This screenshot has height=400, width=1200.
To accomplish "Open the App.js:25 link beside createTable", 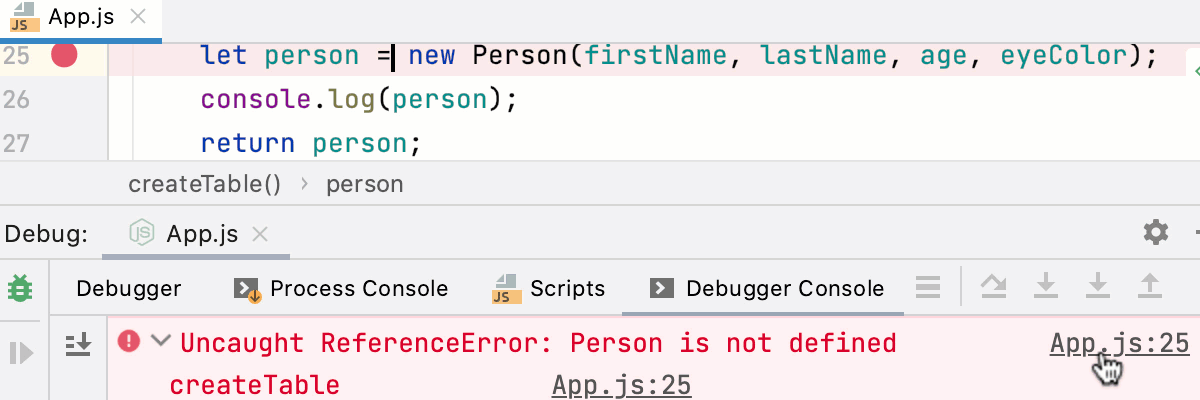I will 621,385.
